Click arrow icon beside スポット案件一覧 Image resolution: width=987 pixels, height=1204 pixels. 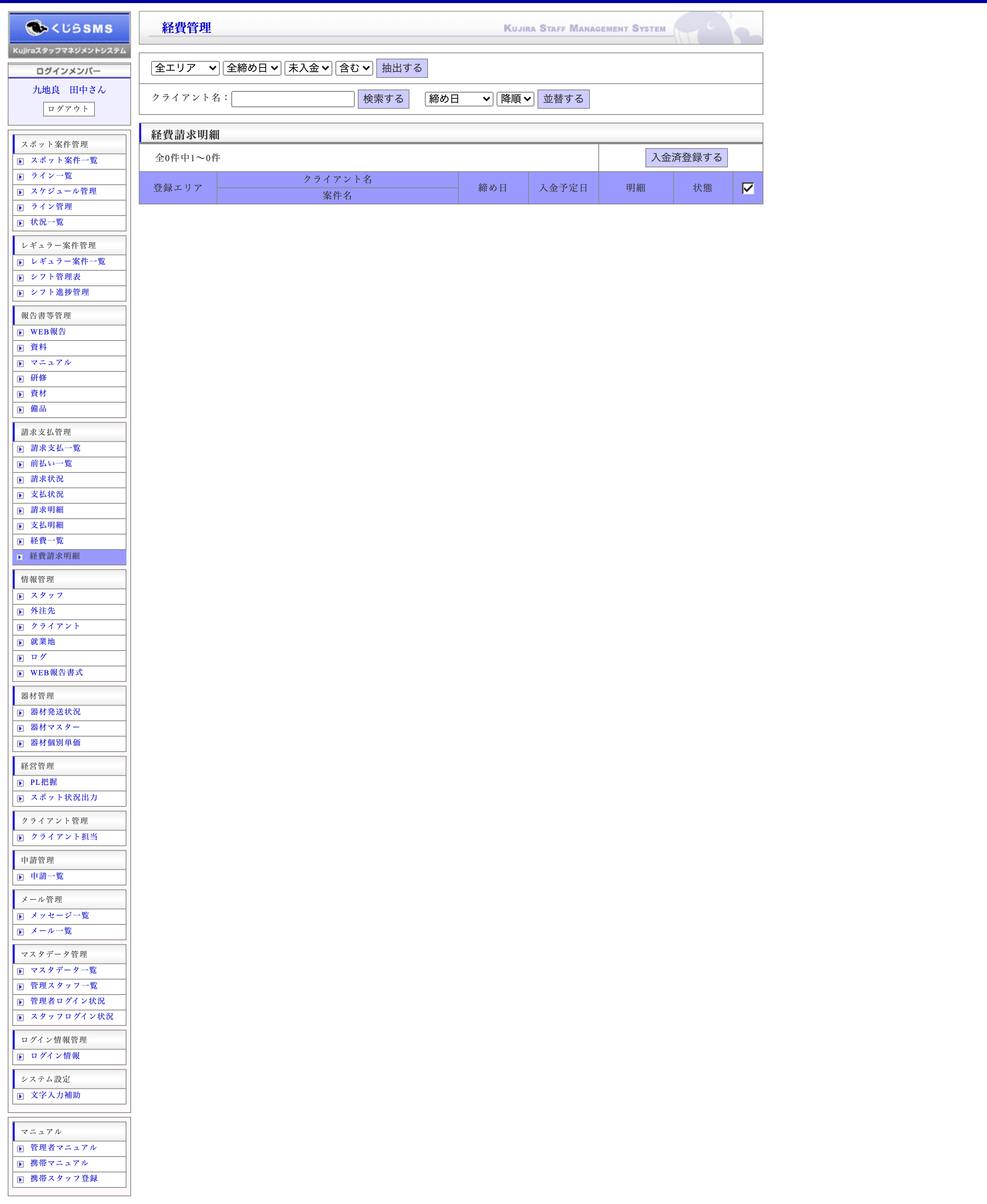20,162
